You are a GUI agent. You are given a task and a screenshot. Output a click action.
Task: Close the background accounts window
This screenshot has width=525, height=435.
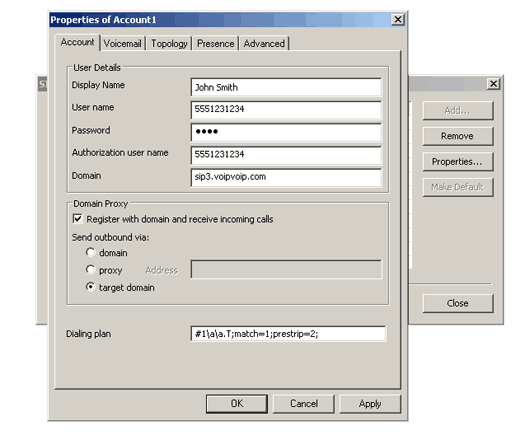[x=493, y=84]
